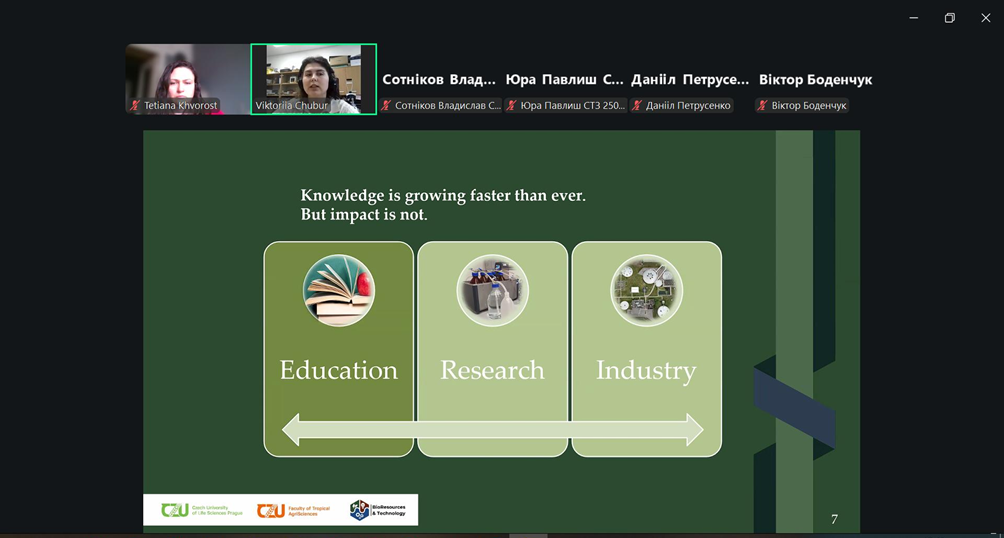
Task: Click muted mic icon on Tetiana Khvorost's tile
Action: (135, 106)
